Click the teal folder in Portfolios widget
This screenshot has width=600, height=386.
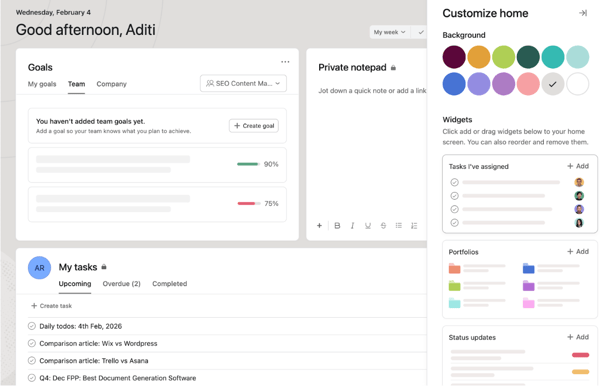coord(454,303)
